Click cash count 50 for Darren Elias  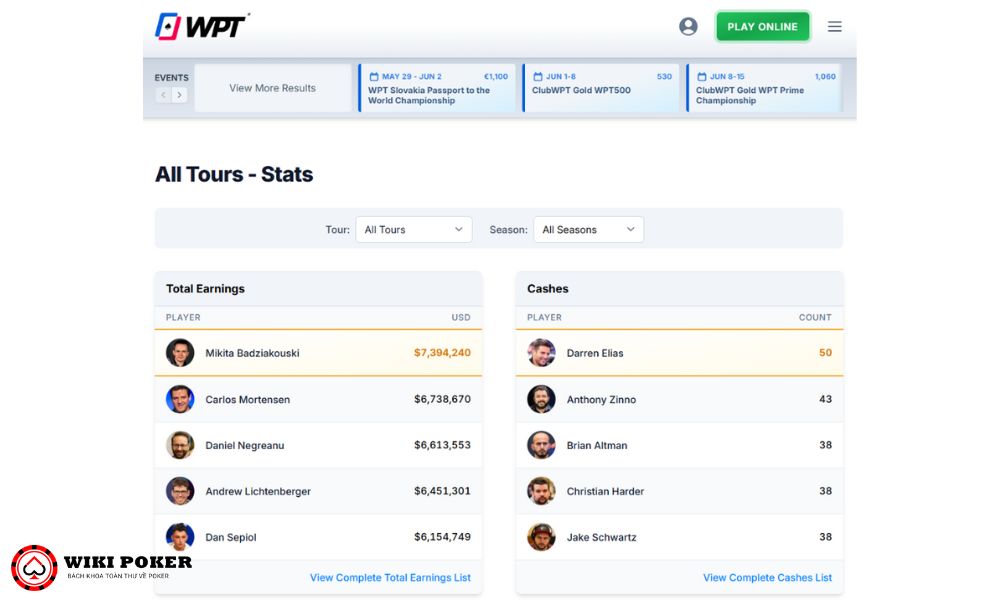[825, 353]
